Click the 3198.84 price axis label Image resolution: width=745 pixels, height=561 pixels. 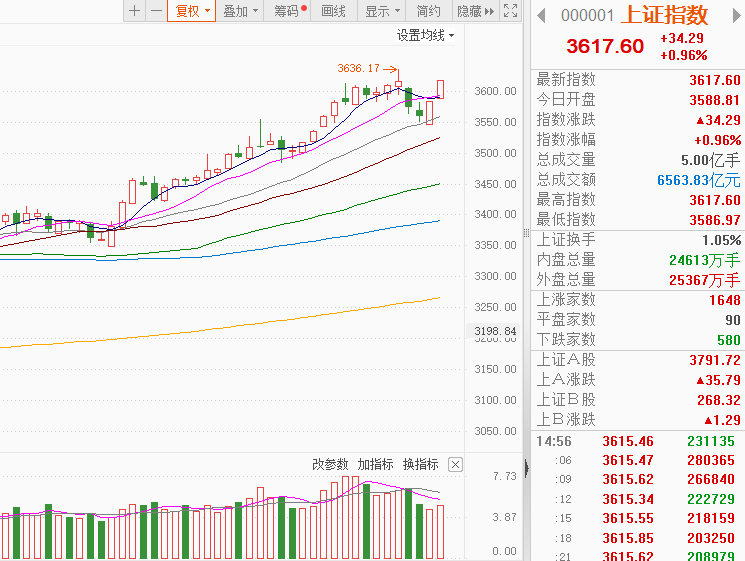495,331
